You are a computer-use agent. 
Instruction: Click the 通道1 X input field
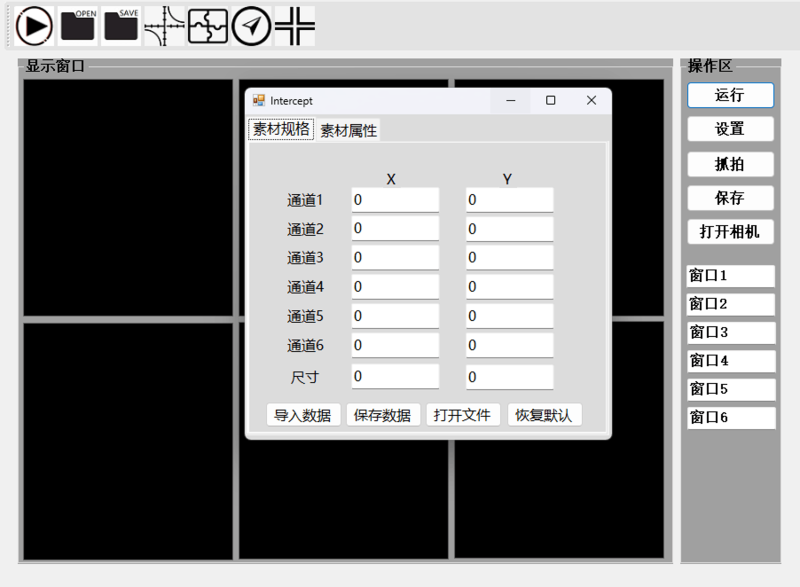coord(395,200)
